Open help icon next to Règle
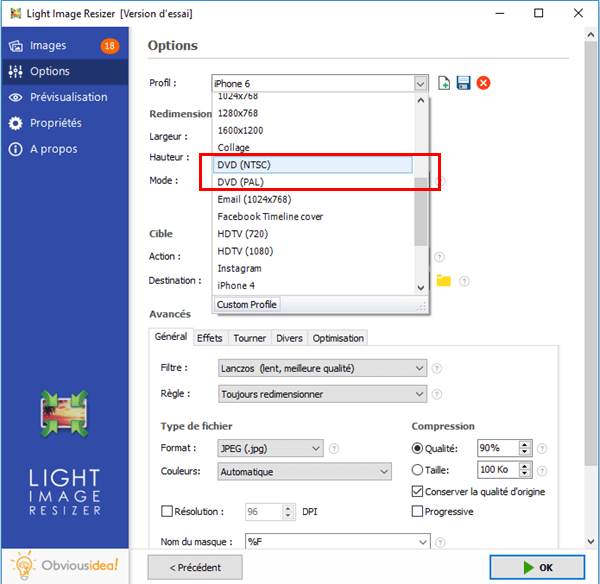This screenshot has height=584, width=600. point(437,394)
